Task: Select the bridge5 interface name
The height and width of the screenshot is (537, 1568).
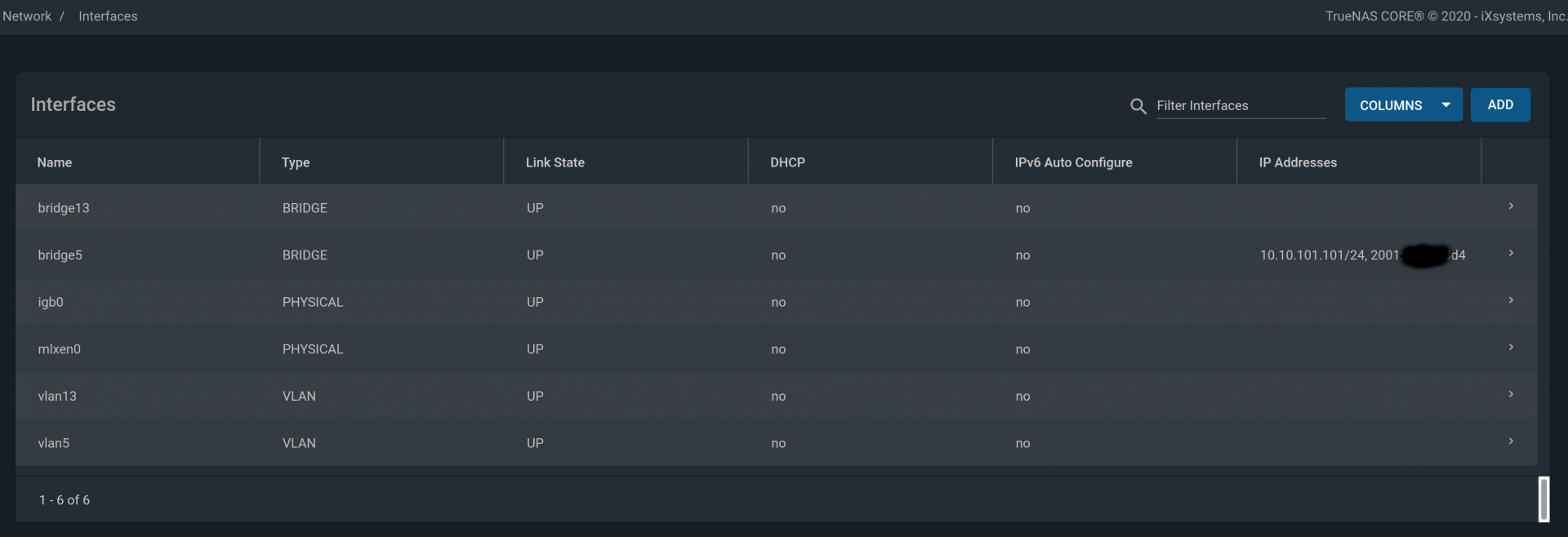Action: coord(60,255)
